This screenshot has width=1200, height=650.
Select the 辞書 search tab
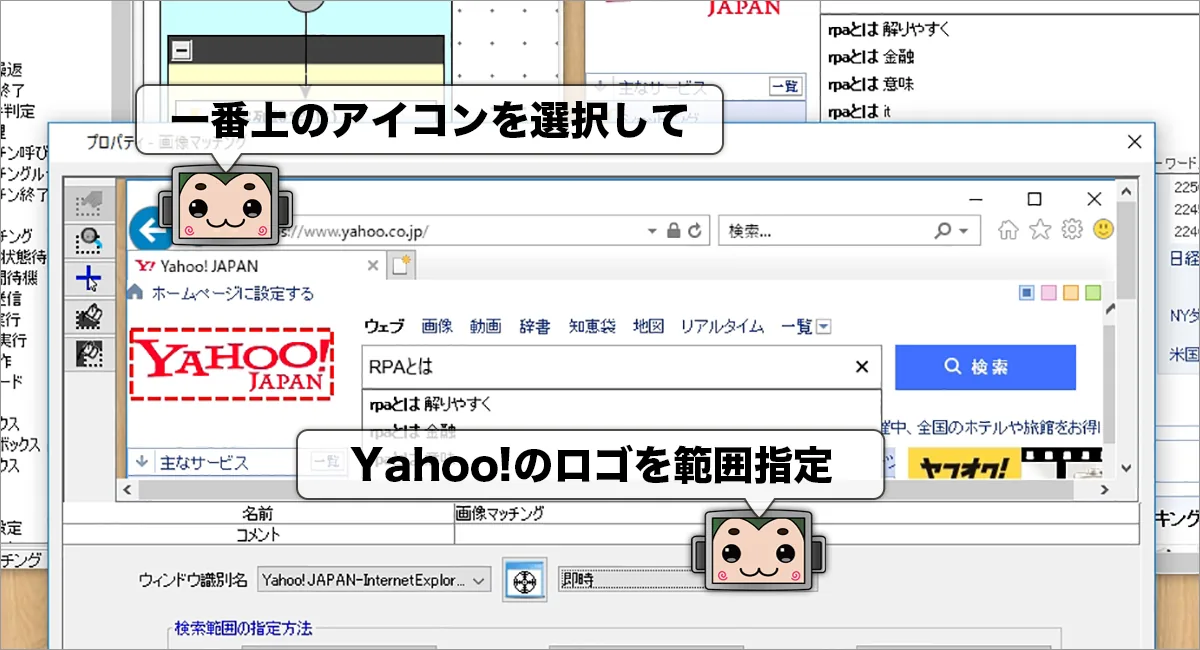(x=534, y=326)
